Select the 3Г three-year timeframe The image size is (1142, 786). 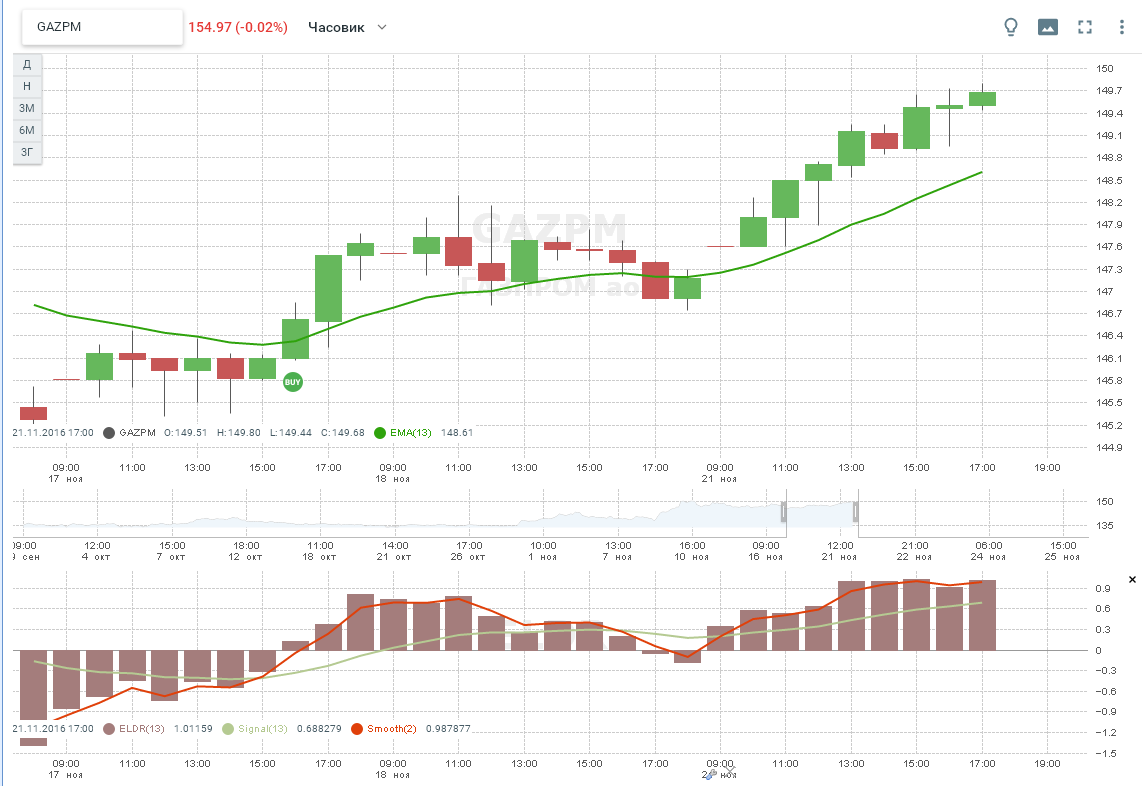click(27, 152)
